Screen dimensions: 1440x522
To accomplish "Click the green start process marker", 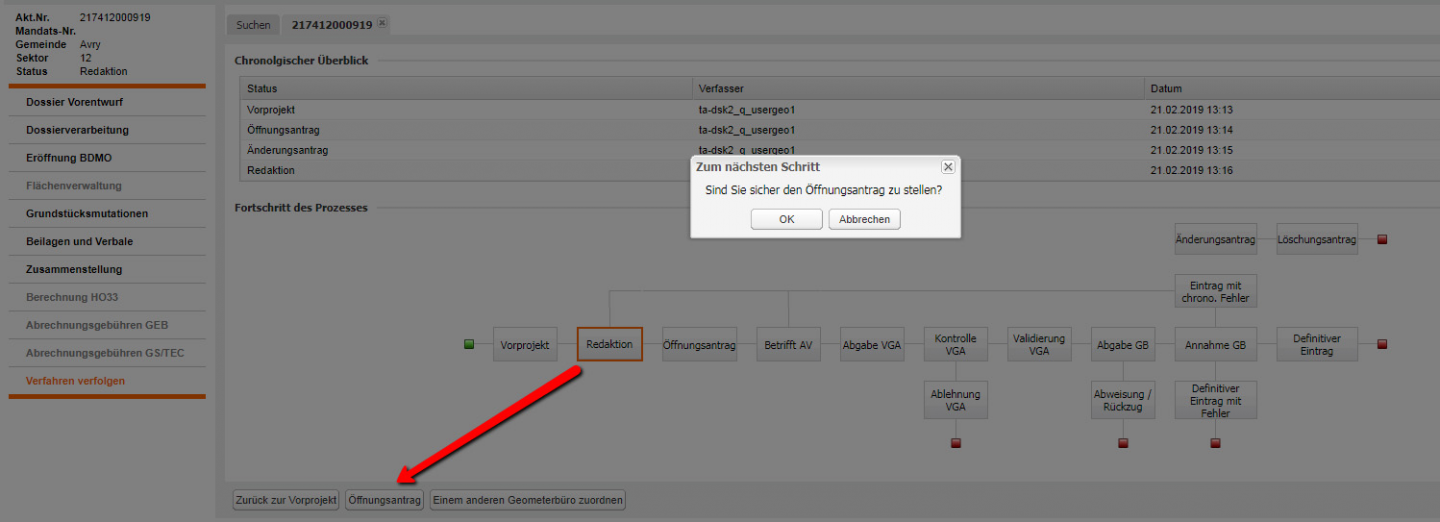I will click(469, 344).
